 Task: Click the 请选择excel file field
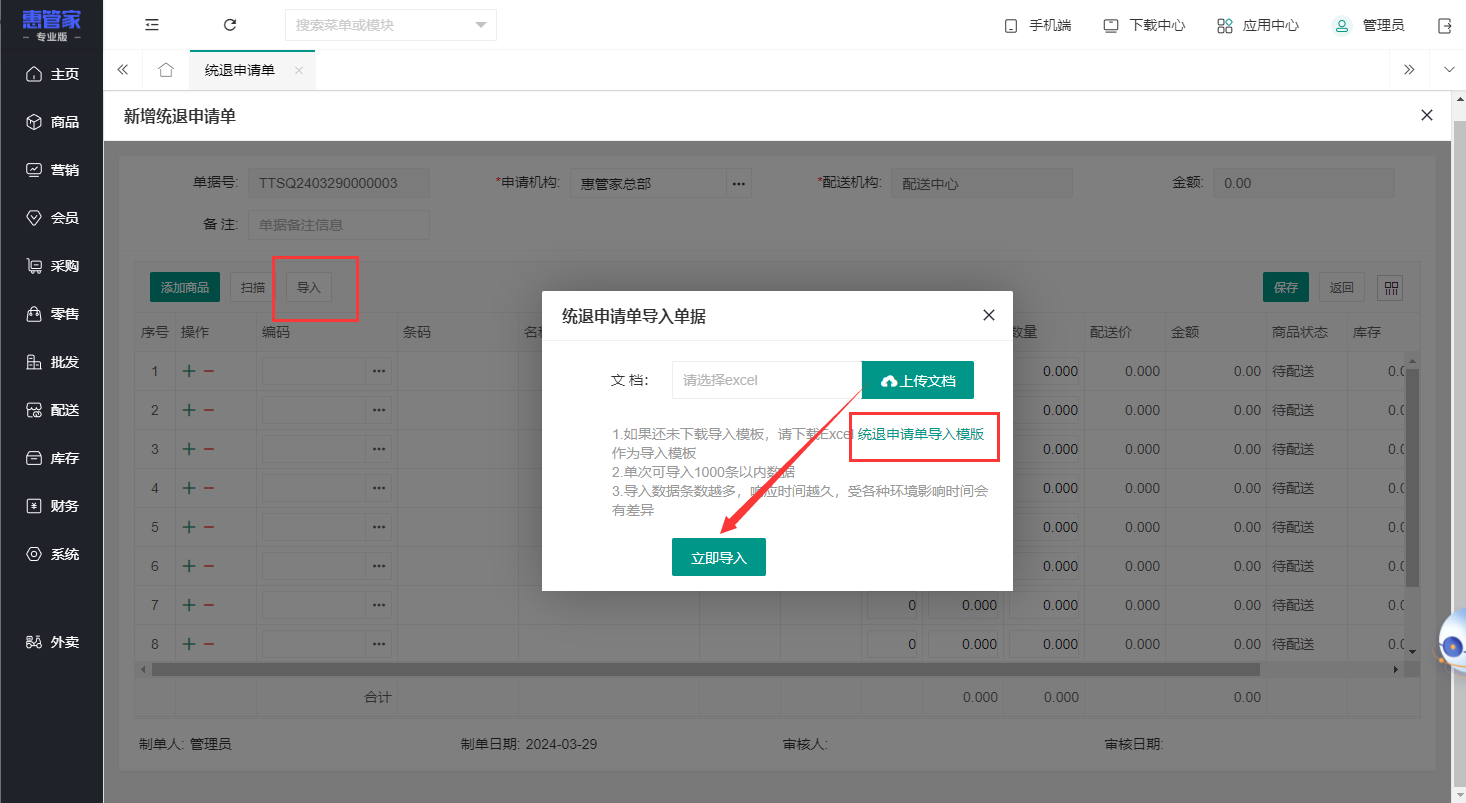click(x=767, y=380)
